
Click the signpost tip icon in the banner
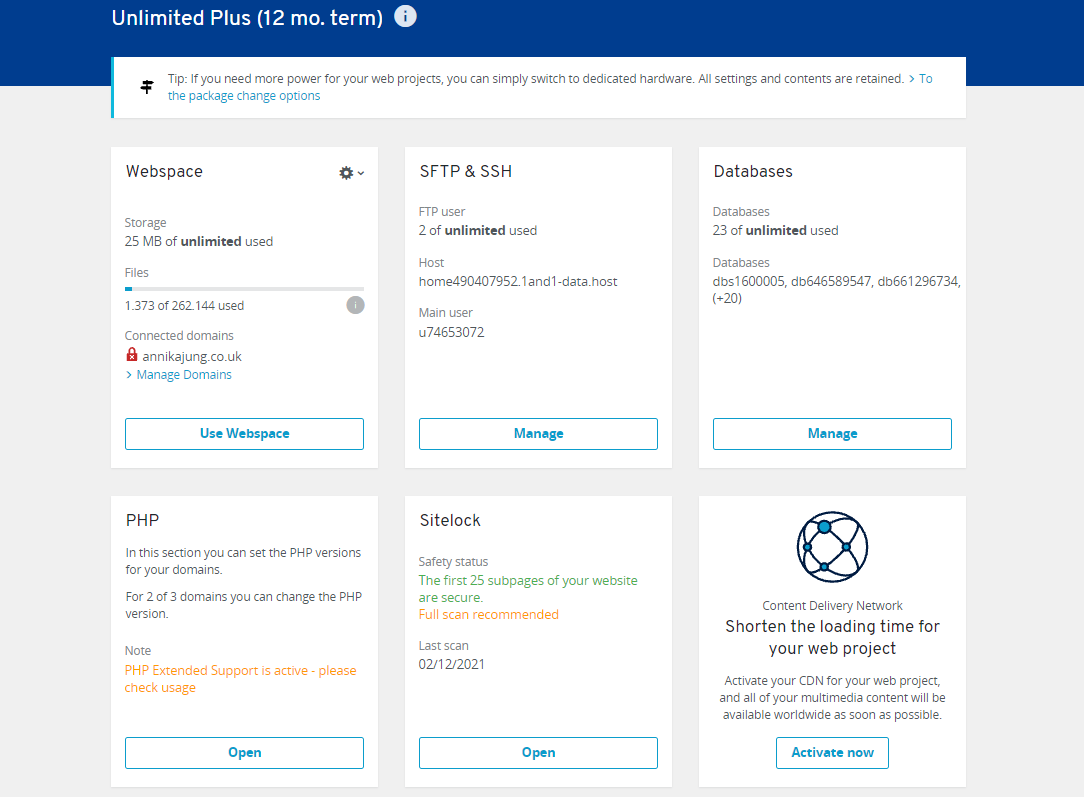[x=147, y=87]
